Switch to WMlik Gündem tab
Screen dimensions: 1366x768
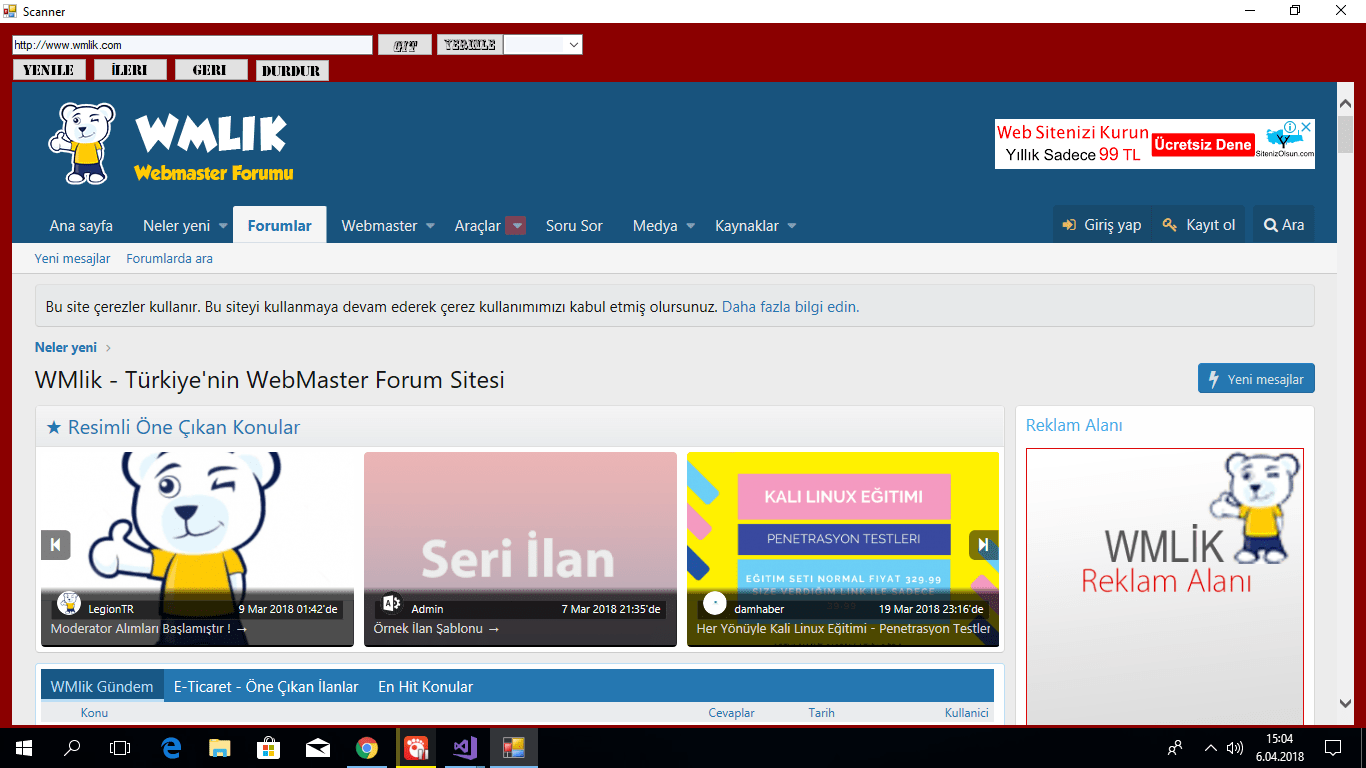102,687
